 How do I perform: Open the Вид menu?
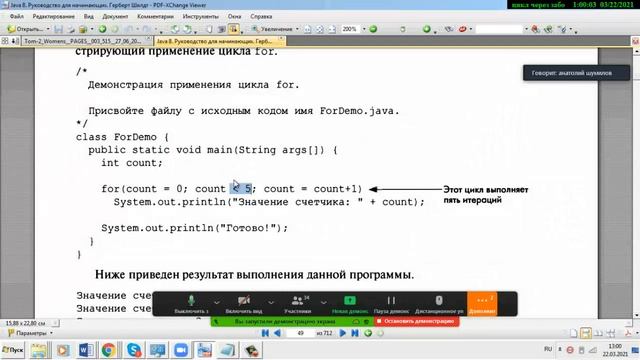pyautogui.click(x=89, y=16)
